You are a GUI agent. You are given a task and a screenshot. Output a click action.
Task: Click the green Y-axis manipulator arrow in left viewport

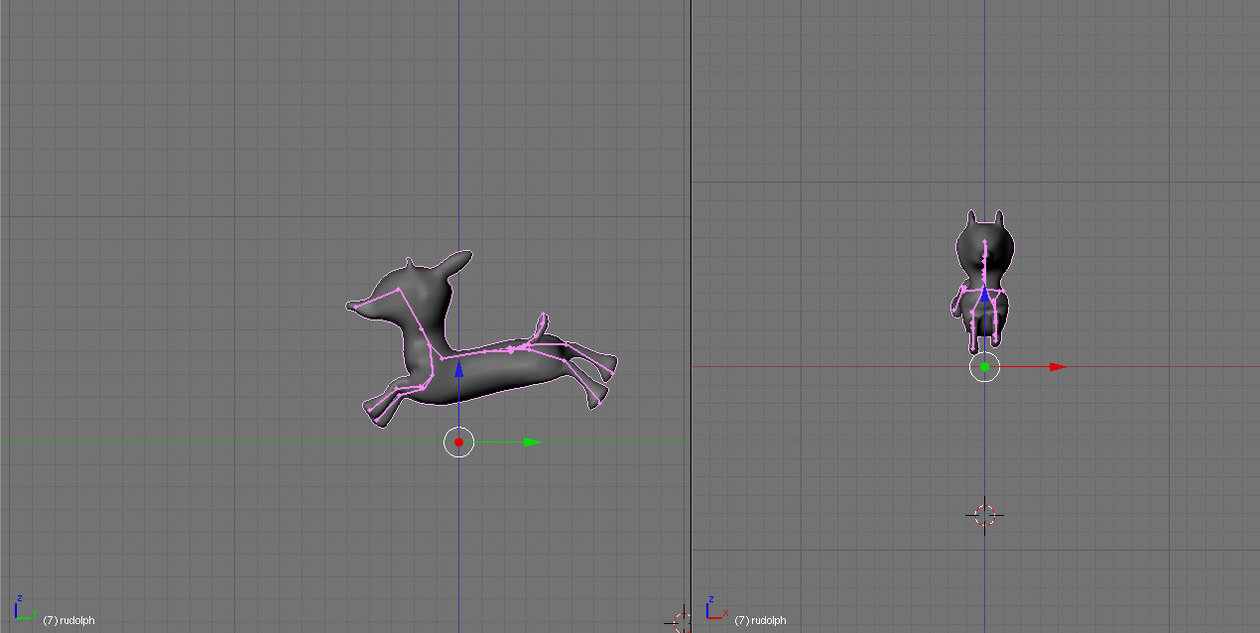[x=532, y=442]
